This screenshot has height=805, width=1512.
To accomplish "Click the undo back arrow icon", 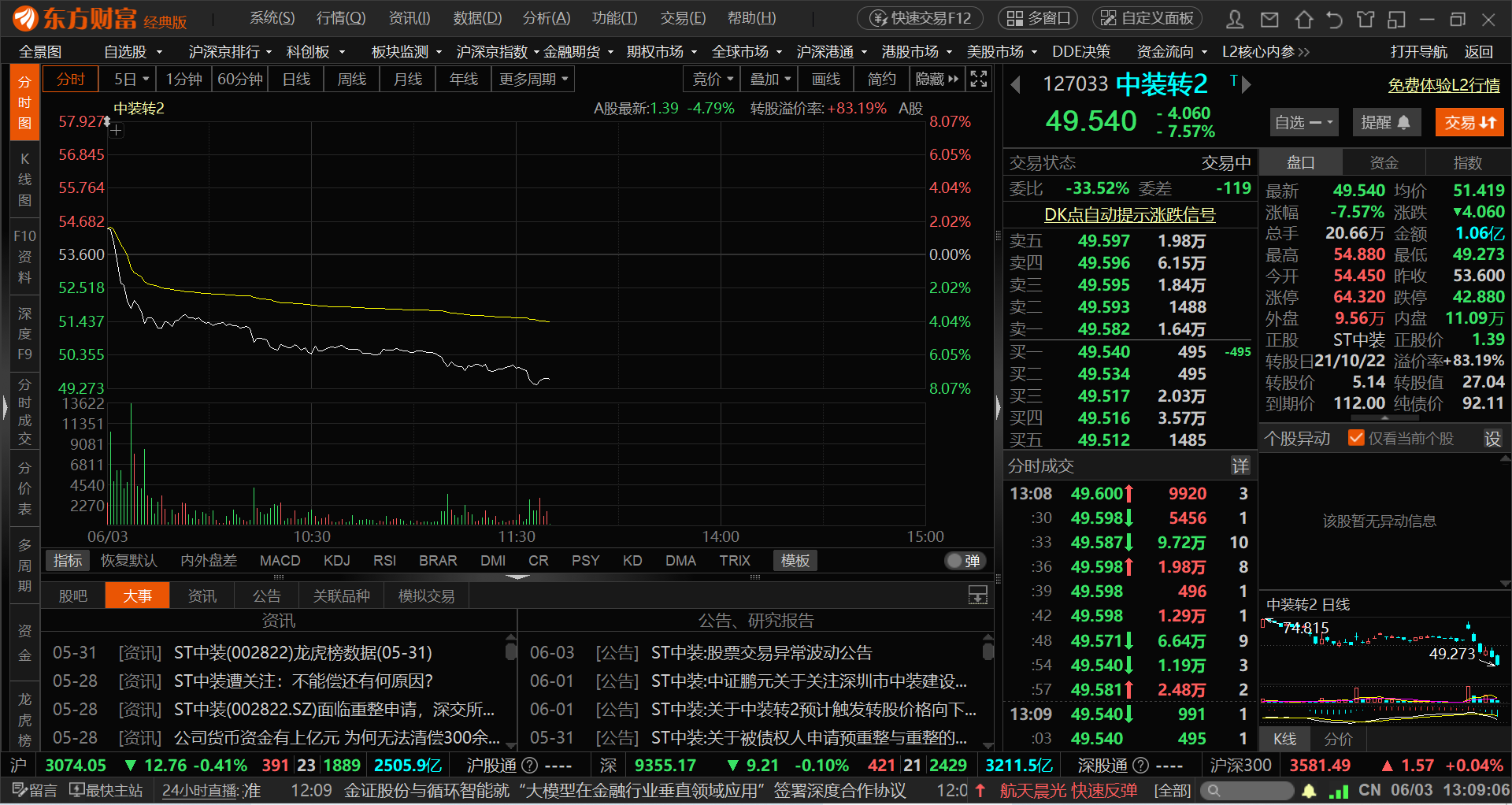I will 1334,19.
